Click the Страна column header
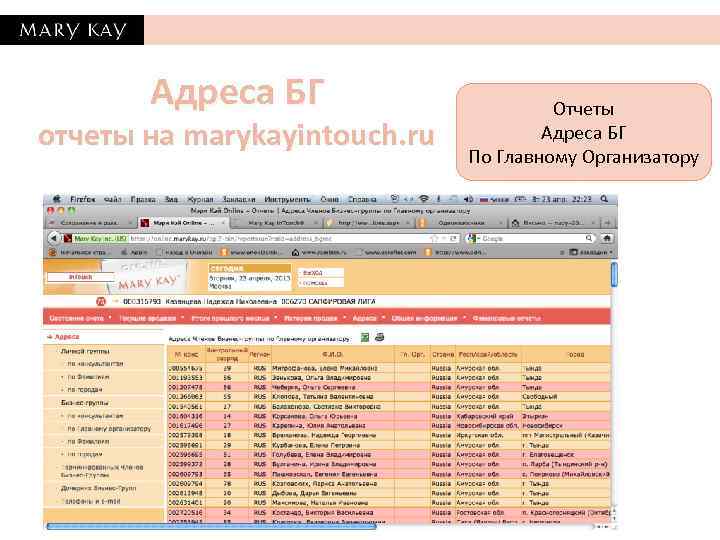The image size is (720, 540). click(x=443, y=354)
